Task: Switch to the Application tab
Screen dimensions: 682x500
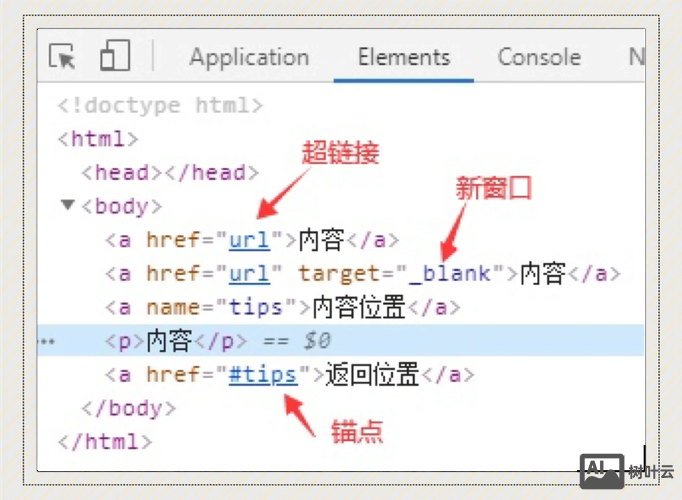Action: click(249, 58)
